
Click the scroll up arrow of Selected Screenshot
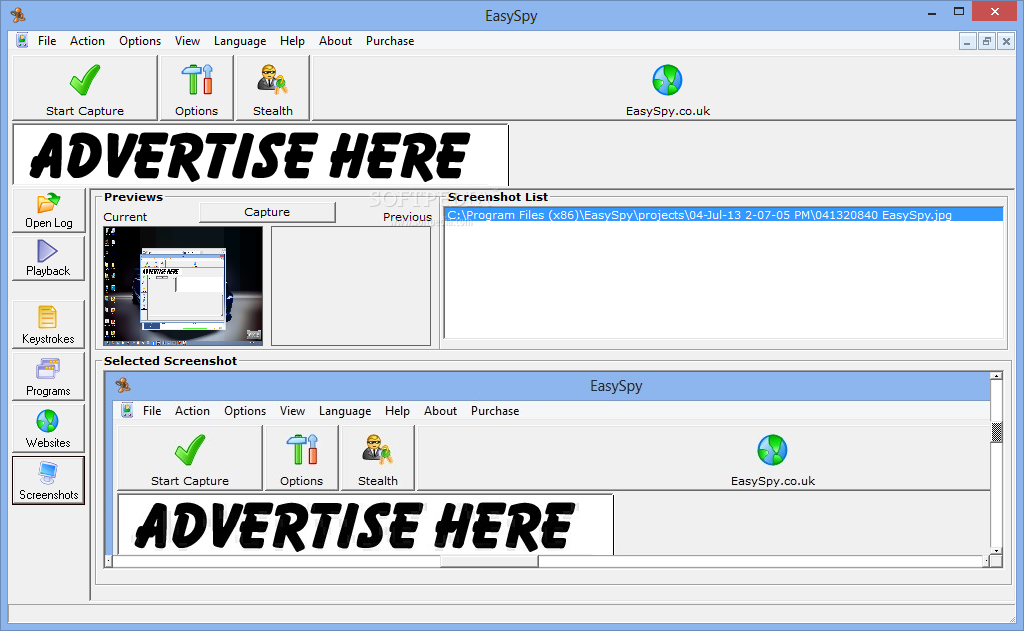pyautogui.click(x=997, y=376)
